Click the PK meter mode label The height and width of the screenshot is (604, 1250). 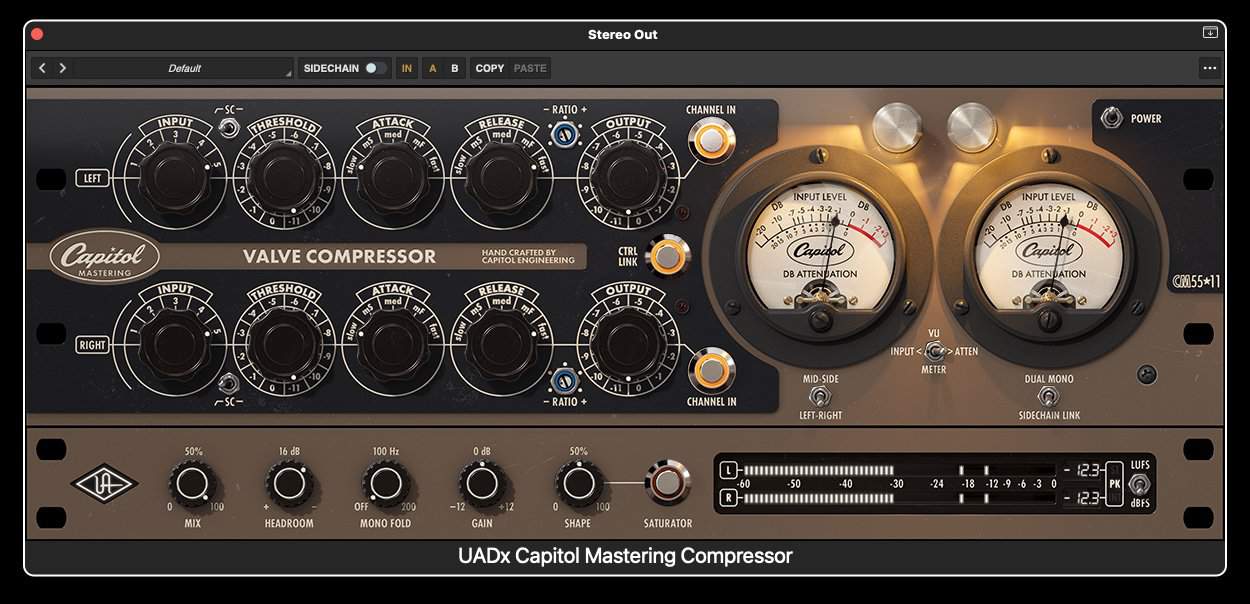coord(1115,485)
